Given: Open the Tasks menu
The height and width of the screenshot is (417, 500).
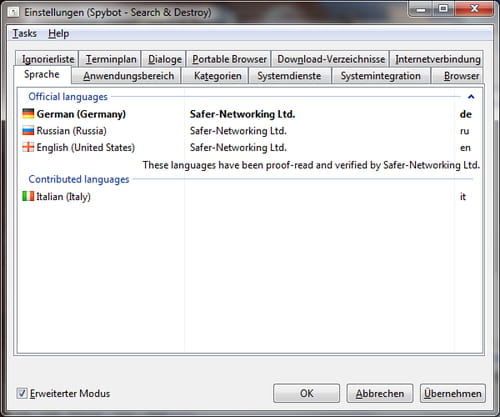Looking at the screenshot, I should coord(24,33).
